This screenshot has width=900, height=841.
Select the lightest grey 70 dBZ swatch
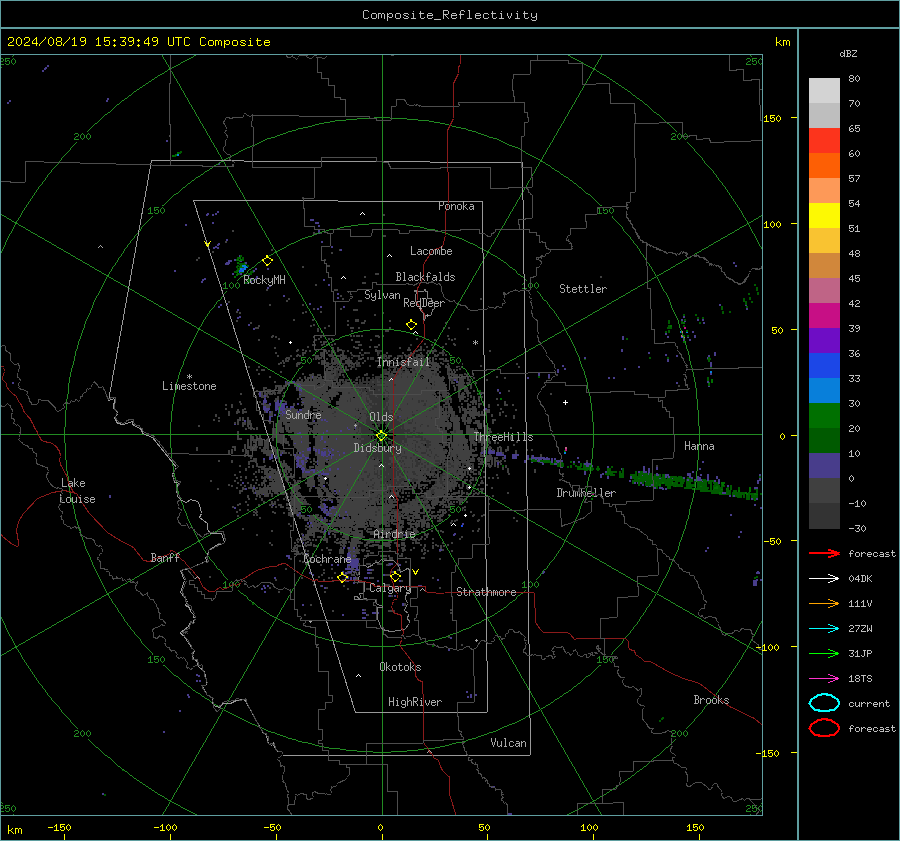[x=824, y=90]
